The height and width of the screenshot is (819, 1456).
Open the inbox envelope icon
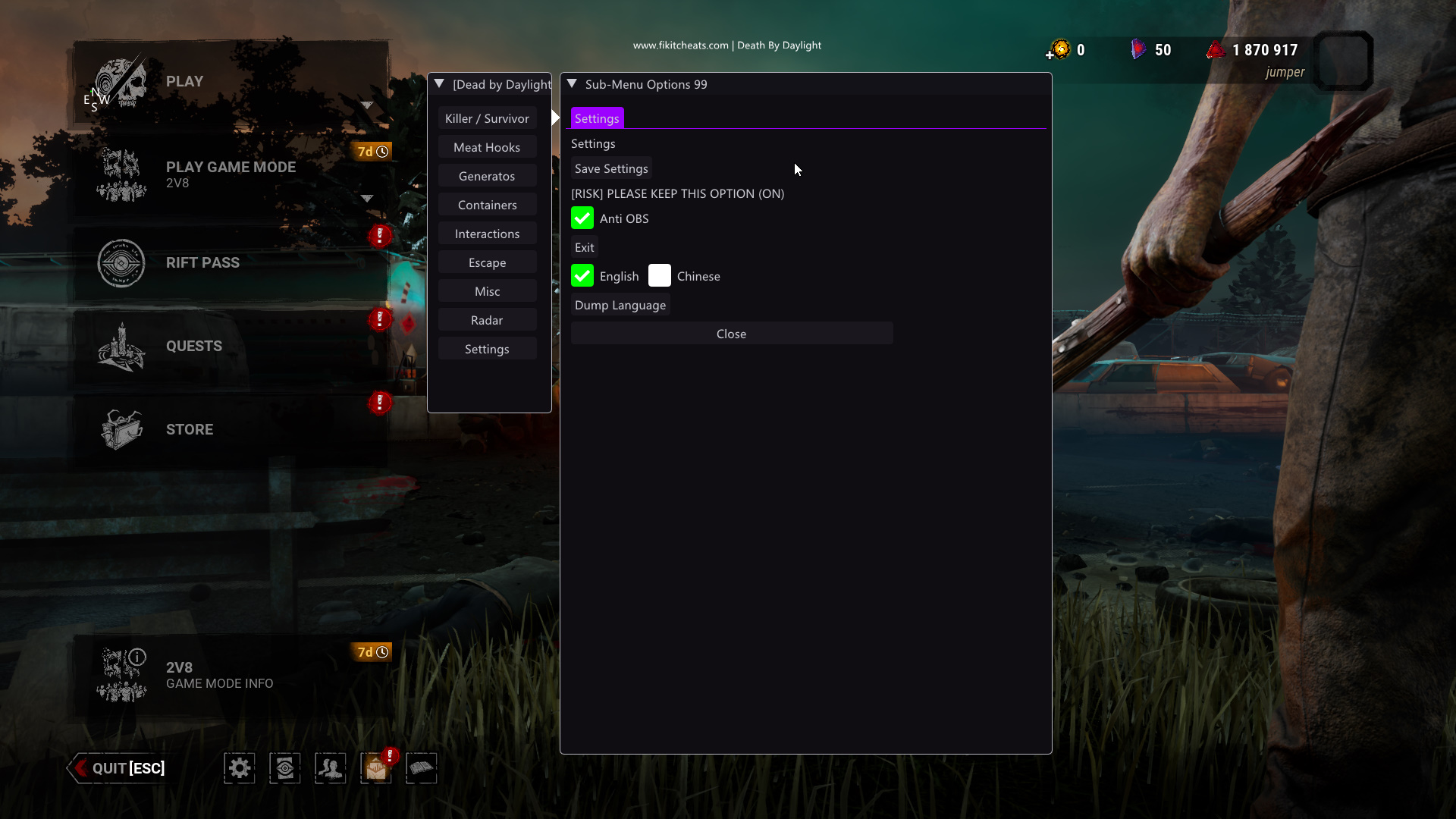click(376, 768)
